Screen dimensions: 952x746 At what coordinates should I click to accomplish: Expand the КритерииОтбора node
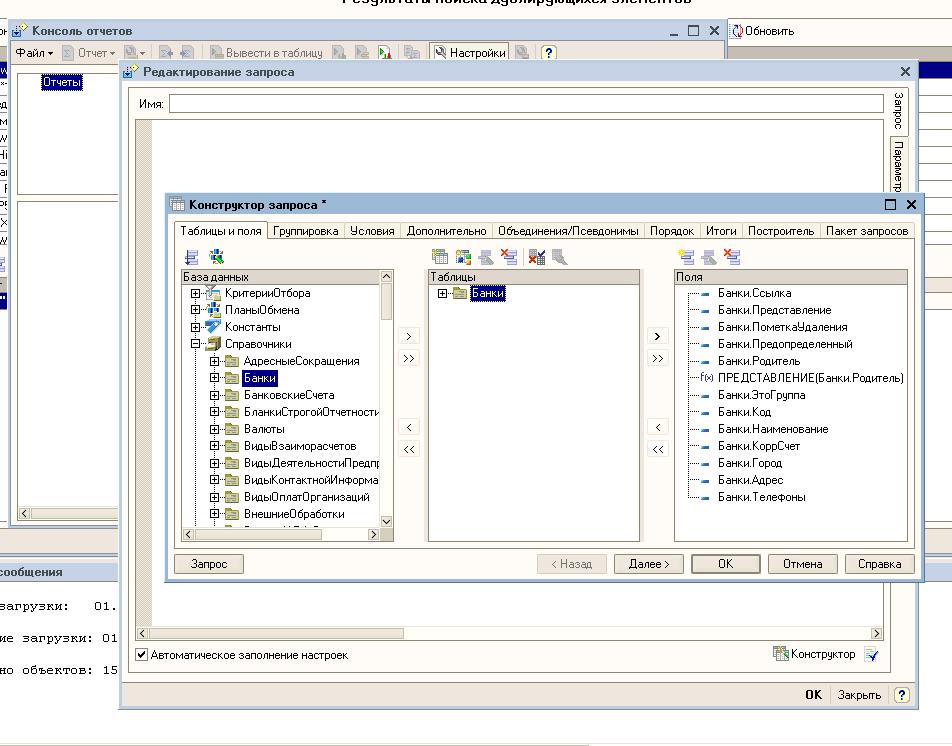point(195,293)
